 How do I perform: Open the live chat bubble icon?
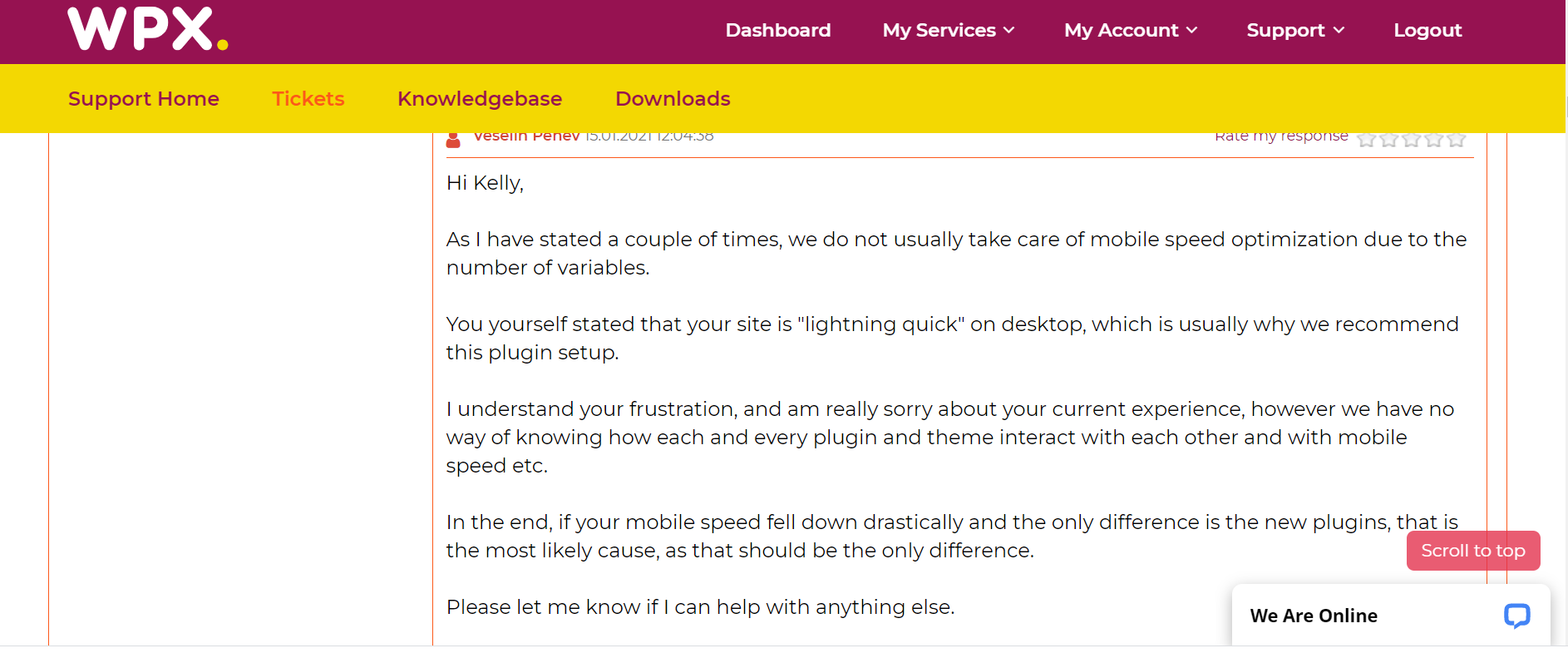[1516, 616]
